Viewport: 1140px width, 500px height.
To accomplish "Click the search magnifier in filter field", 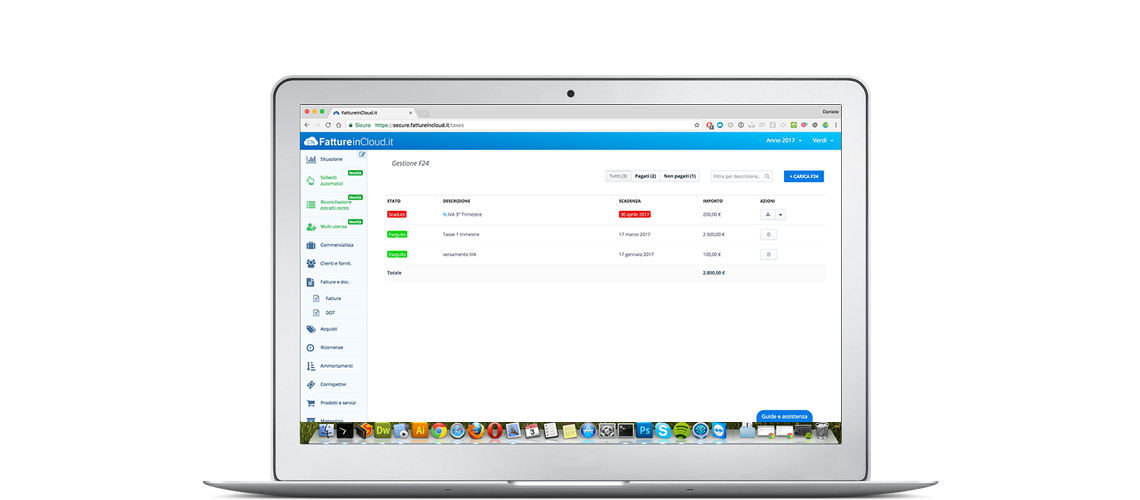I will (x=767, y=176).
